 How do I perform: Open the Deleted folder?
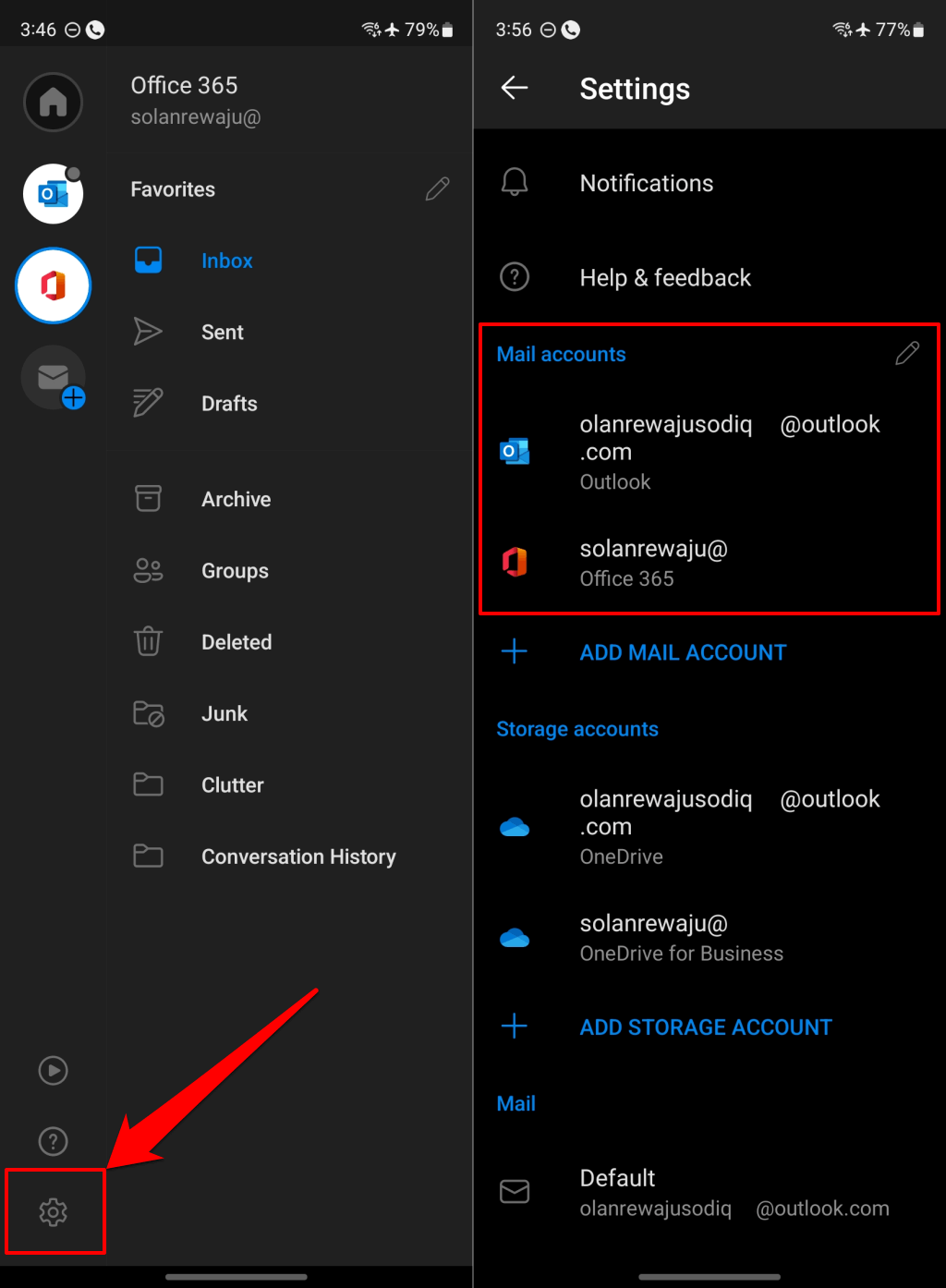[290, 642]
